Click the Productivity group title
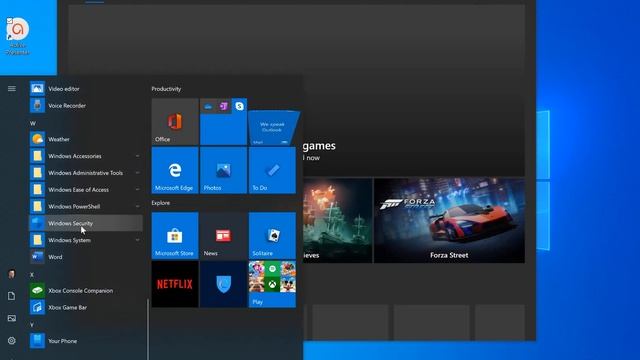Screen dimensions: 640x360 166,89
